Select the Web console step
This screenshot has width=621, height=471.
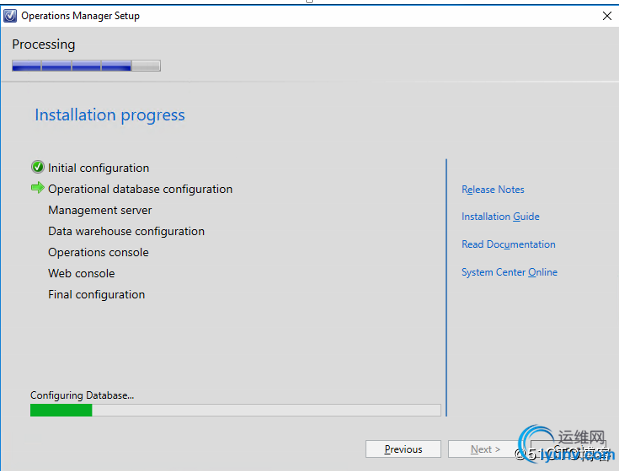pos(81,273)
